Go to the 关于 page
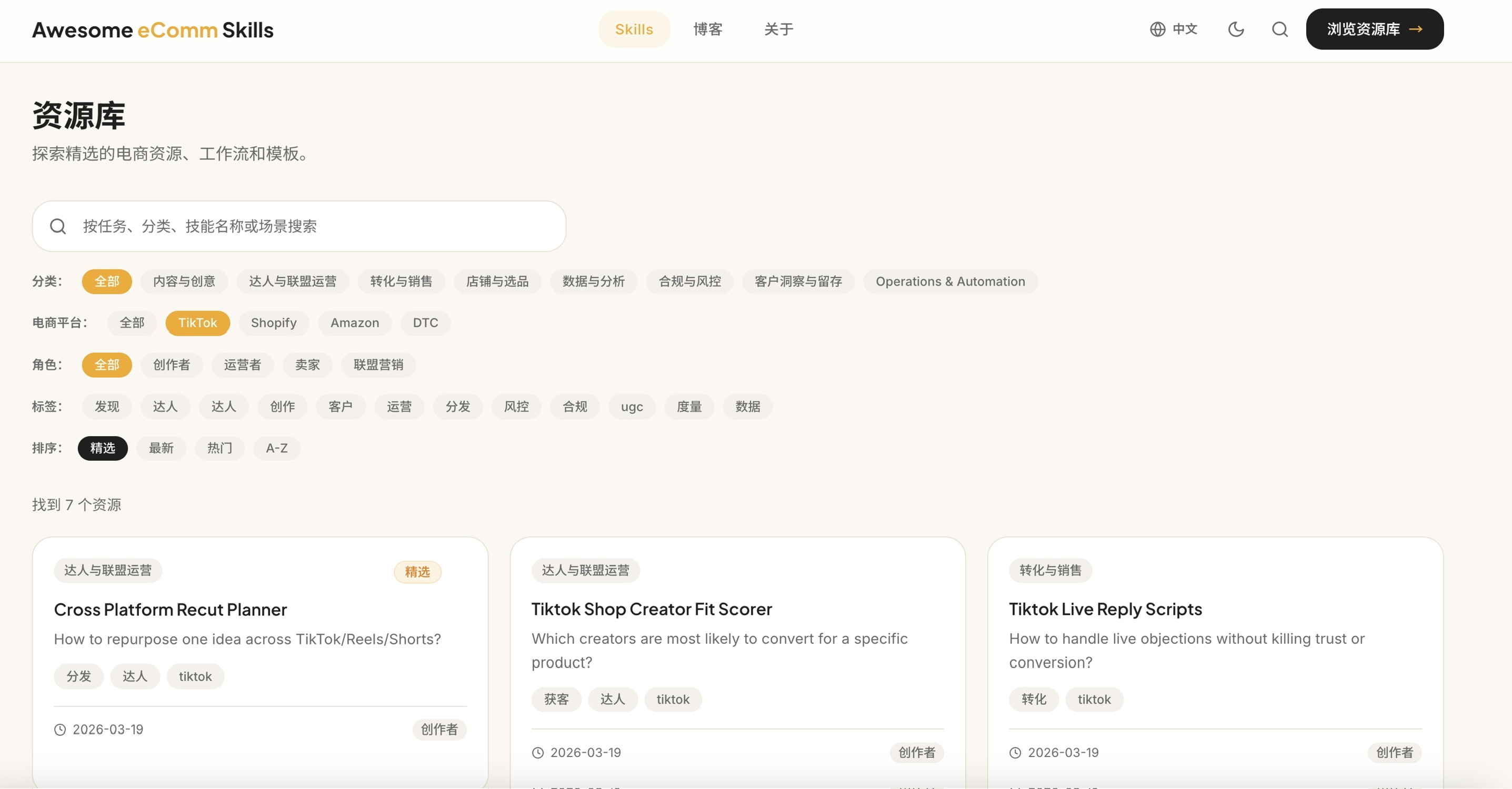 pos(778,29)
